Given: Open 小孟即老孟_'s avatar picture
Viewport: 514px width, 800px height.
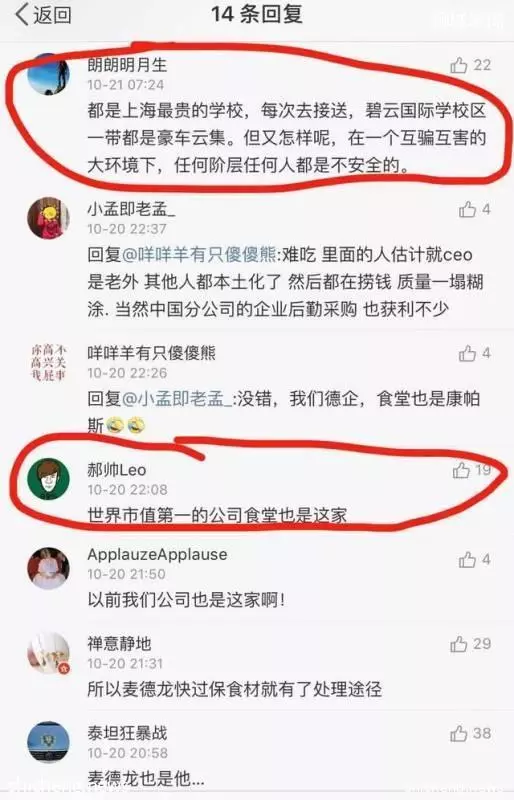Looking at the screenshot, I should [48, 218].
